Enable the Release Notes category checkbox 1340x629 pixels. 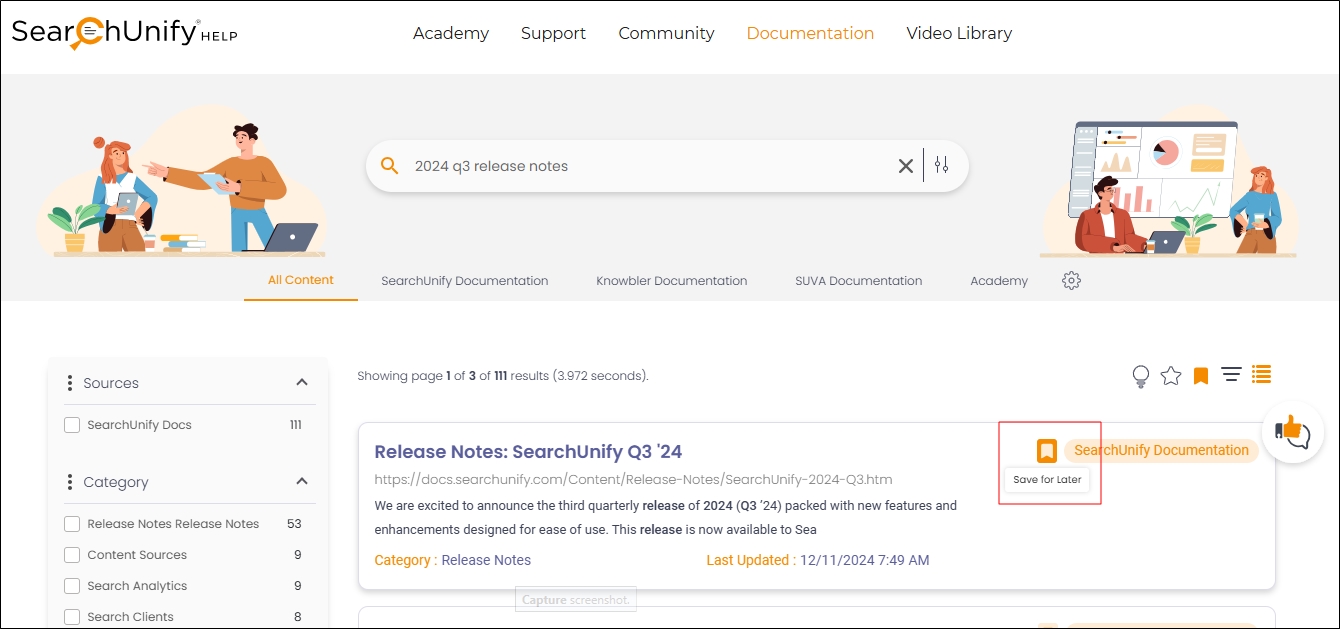[x=72, y=524]
